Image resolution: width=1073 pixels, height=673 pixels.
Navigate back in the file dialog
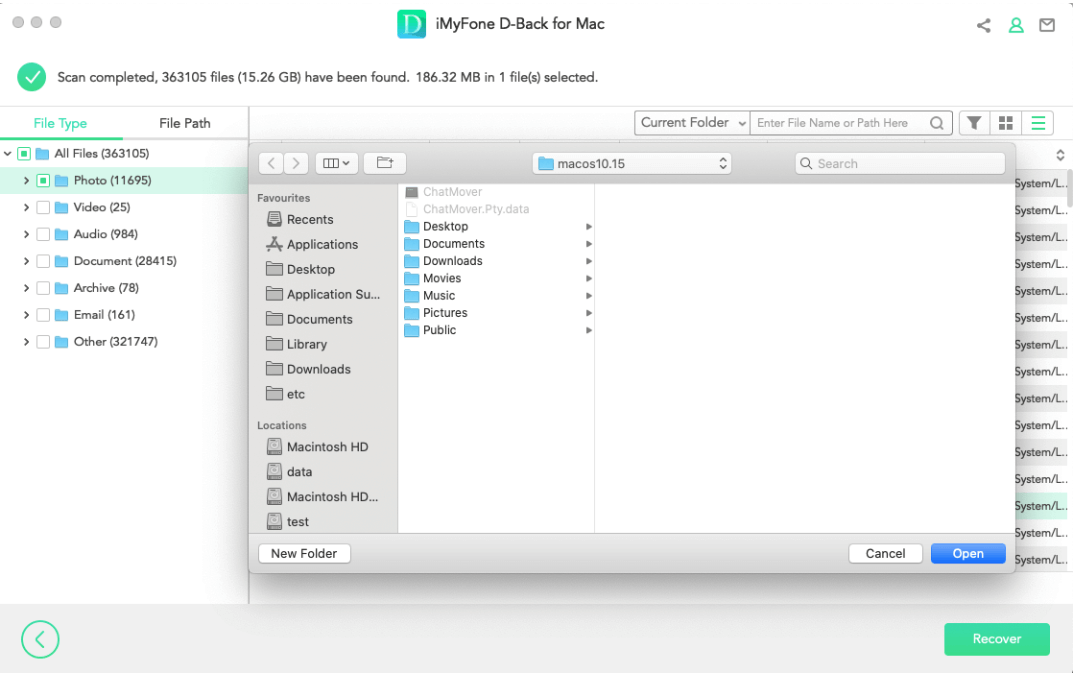click(x=271, y=163)
